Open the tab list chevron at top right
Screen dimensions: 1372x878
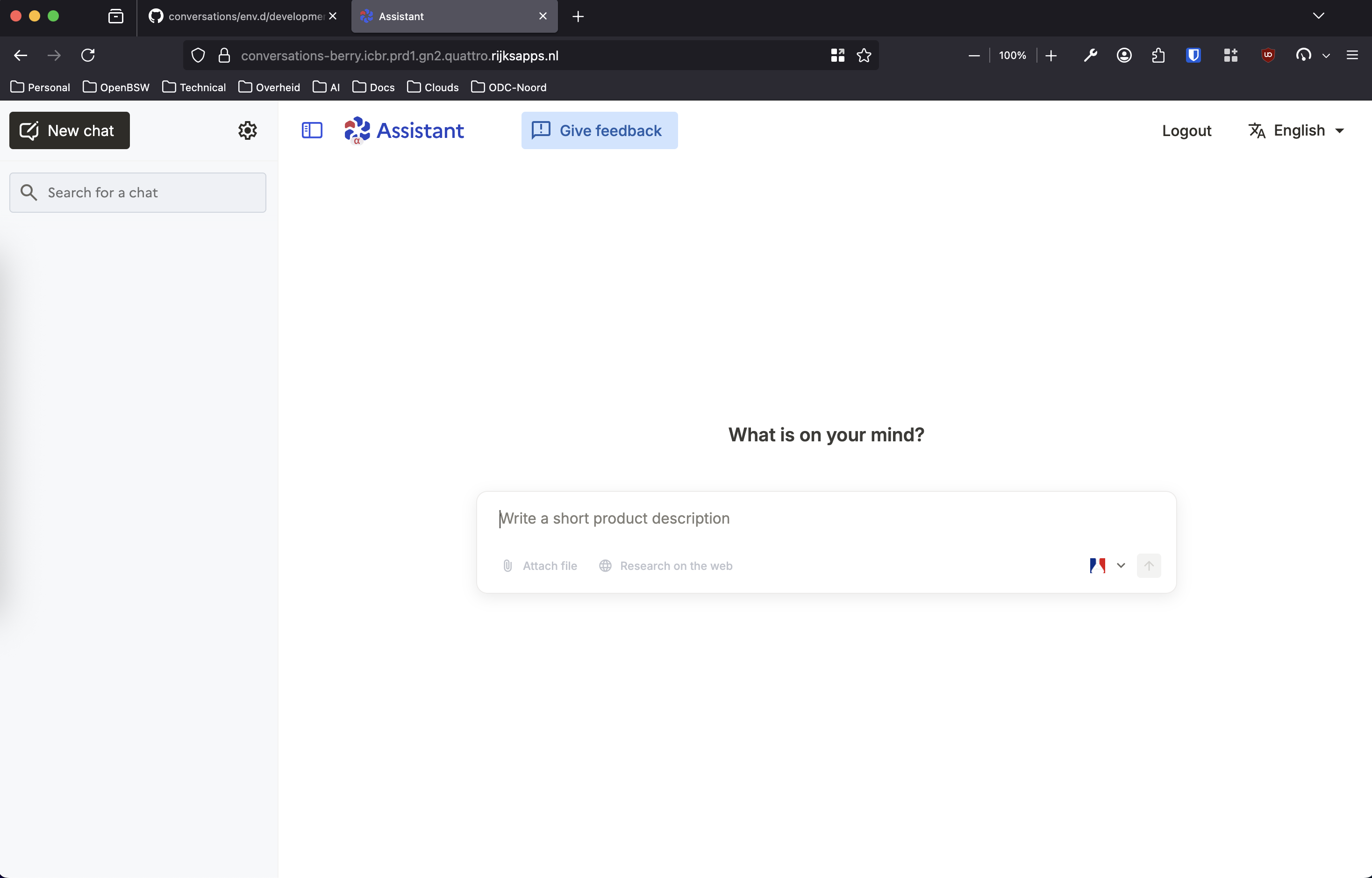point(1318,15)
